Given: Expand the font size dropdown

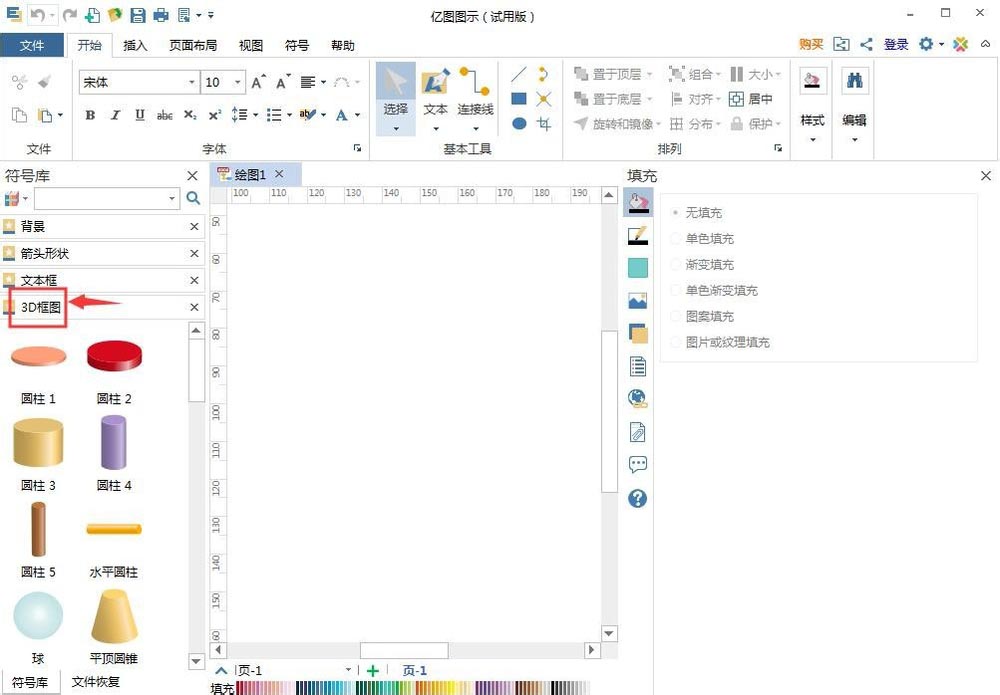Looking at the screenshot, I should point(237,82).
